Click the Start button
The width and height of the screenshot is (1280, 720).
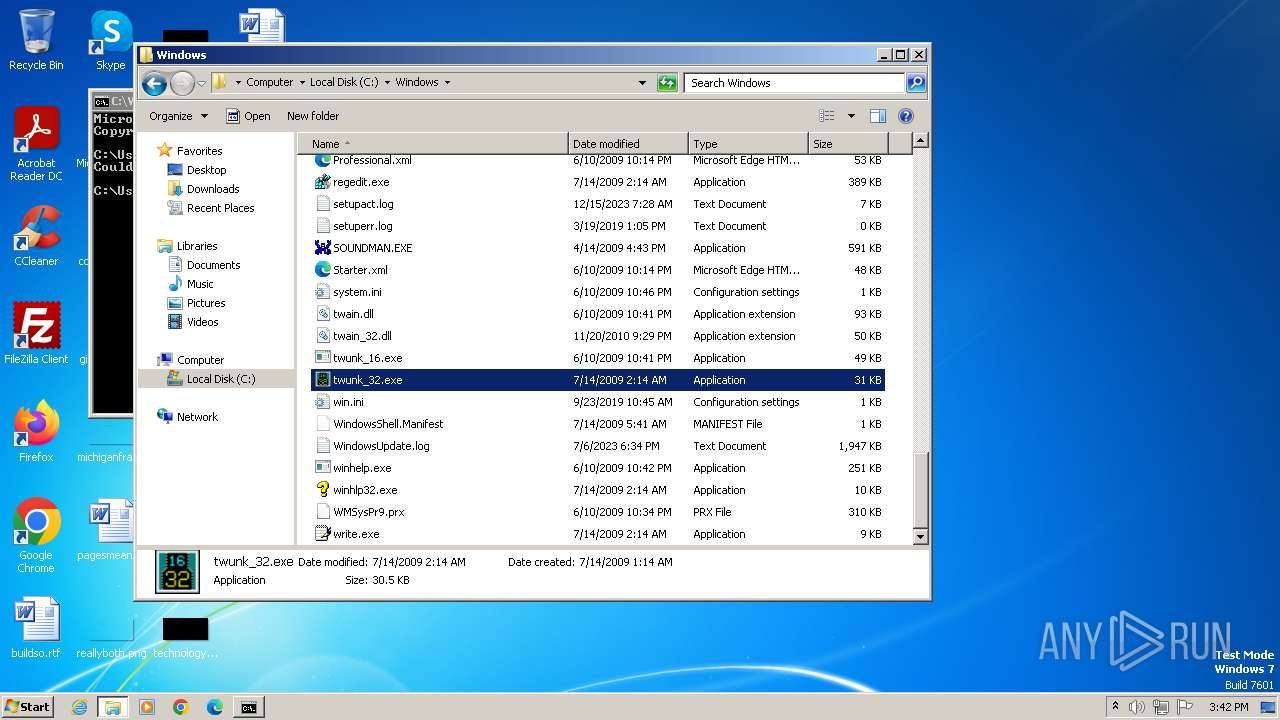click(x=27, y=707)
